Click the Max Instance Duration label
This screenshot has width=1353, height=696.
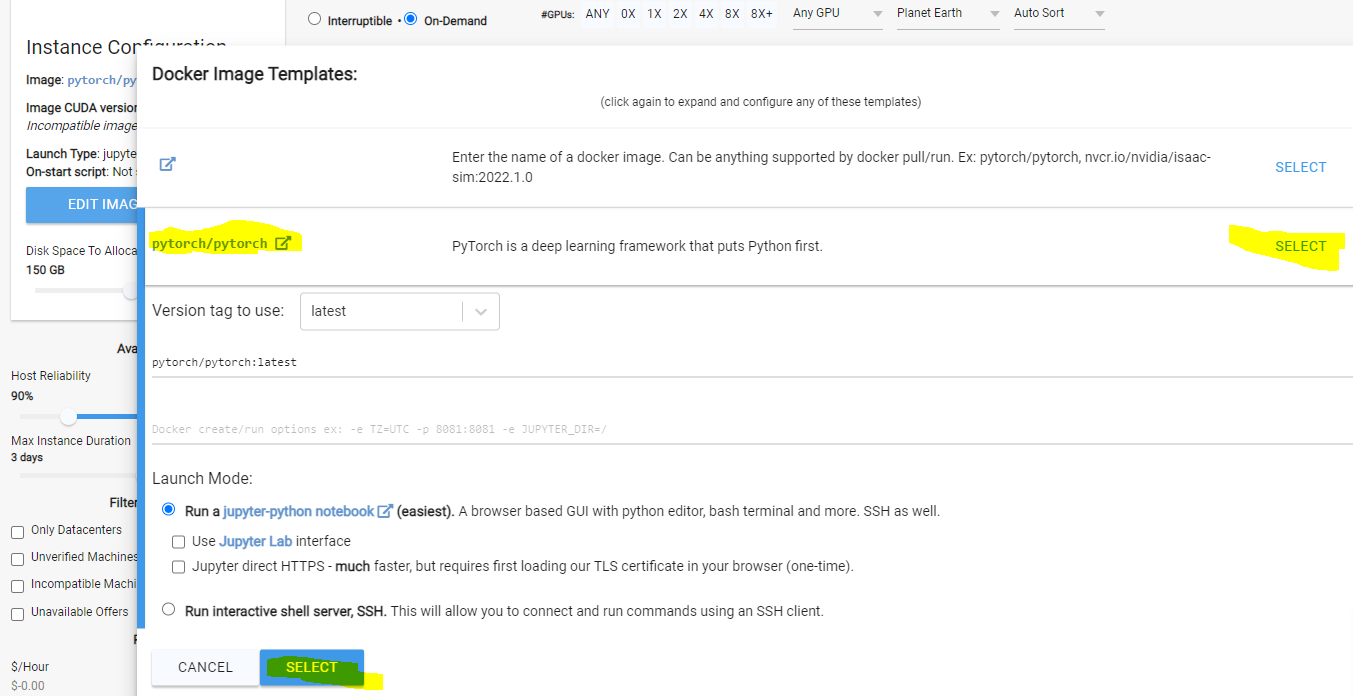click(x=71, y=440)
